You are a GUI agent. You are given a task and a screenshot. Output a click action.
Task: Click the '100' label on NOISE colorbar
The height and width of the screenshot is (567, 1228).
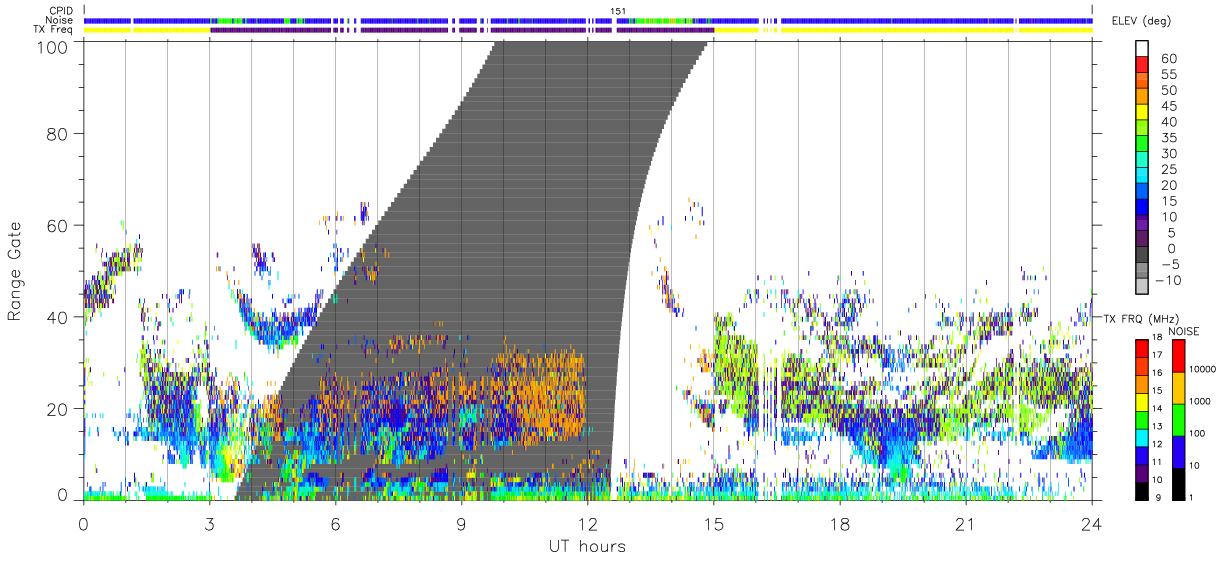[1195, 433]
